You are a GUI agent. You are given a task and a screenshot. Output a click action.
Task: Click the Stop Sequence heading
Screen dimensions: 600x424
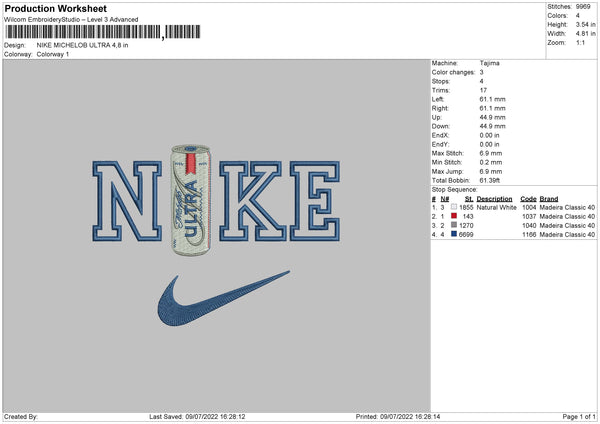click(x=455, y=190)
